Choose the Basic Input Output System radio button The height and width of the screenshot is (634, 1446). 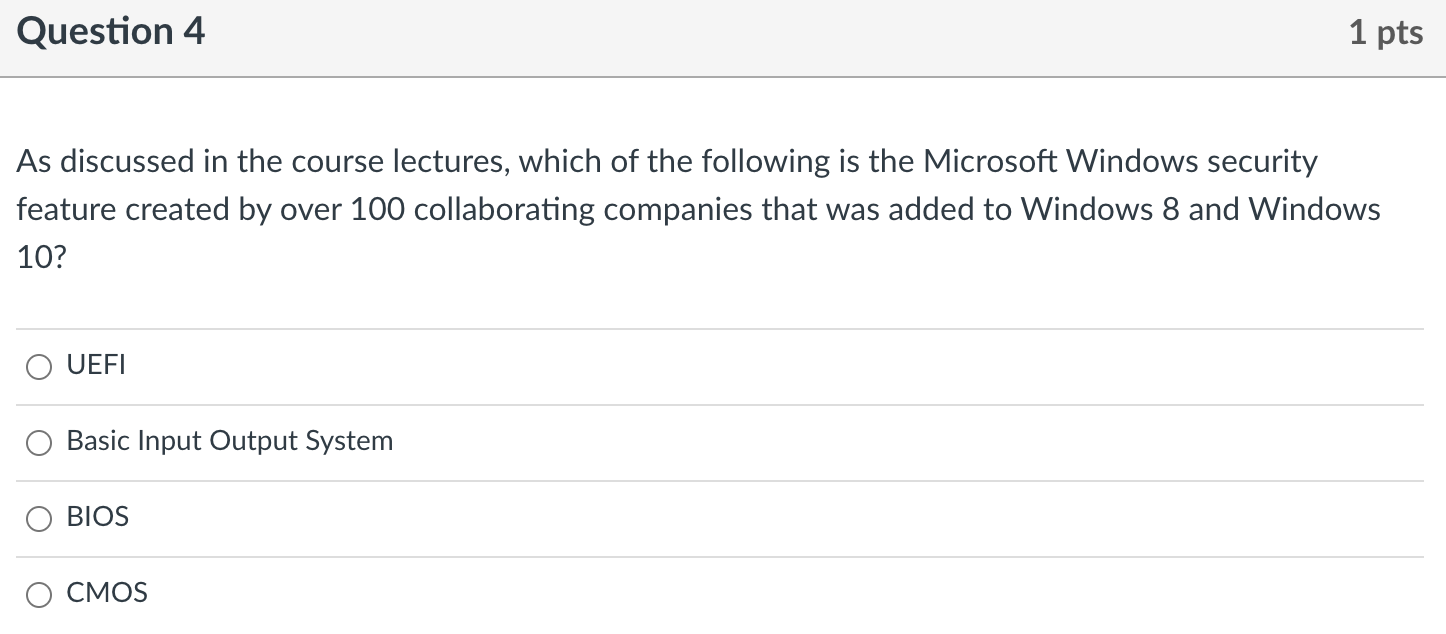click(39, 443)
